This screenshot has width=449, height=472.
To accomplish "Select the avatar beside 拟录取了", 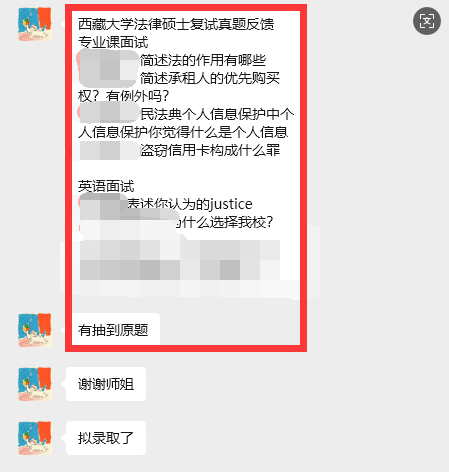I will pos(35,438).
